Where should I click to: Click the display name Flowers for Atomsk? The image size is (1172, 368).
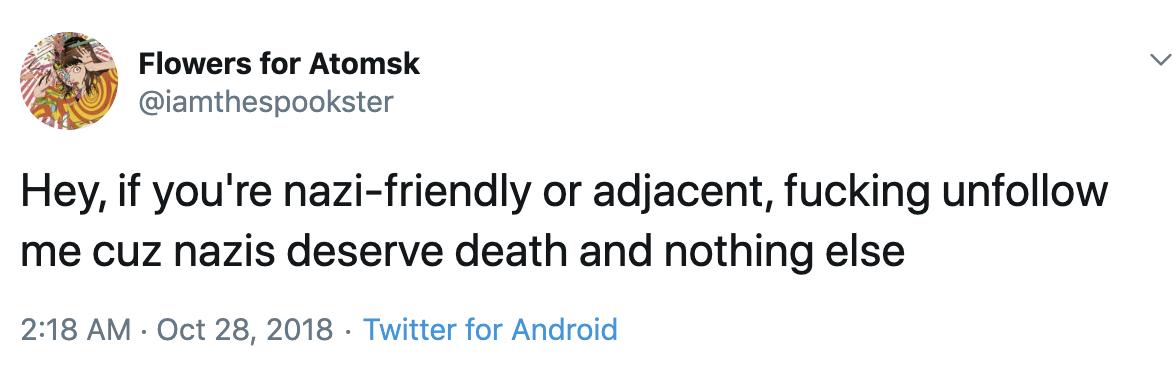(x=279, y=65)
